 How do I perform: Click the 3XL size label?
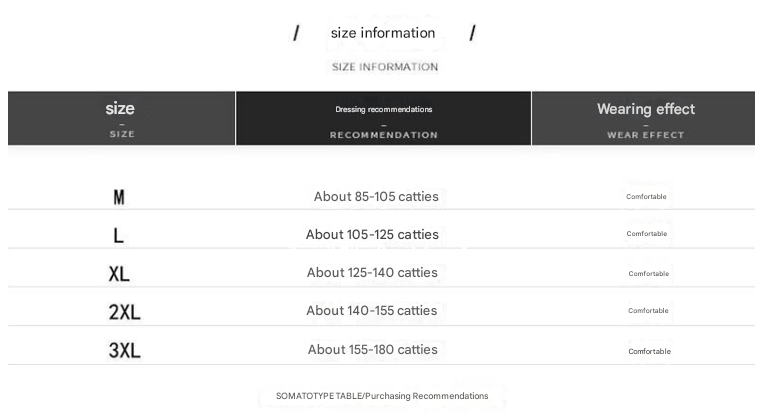[124, 350]
